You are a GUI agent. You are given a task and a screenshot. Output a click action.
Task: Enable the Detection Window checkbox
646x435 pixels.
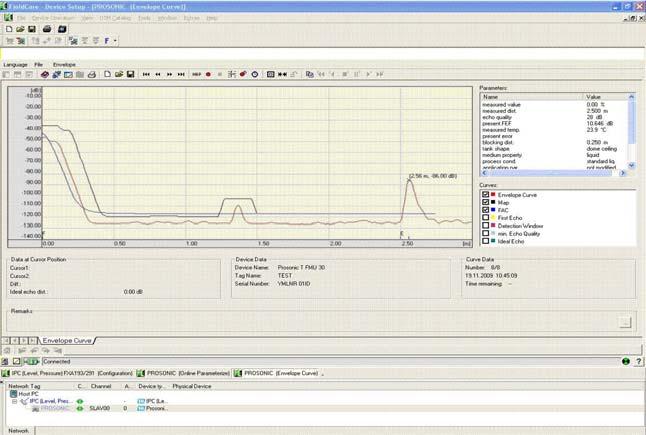pos(485,225)
